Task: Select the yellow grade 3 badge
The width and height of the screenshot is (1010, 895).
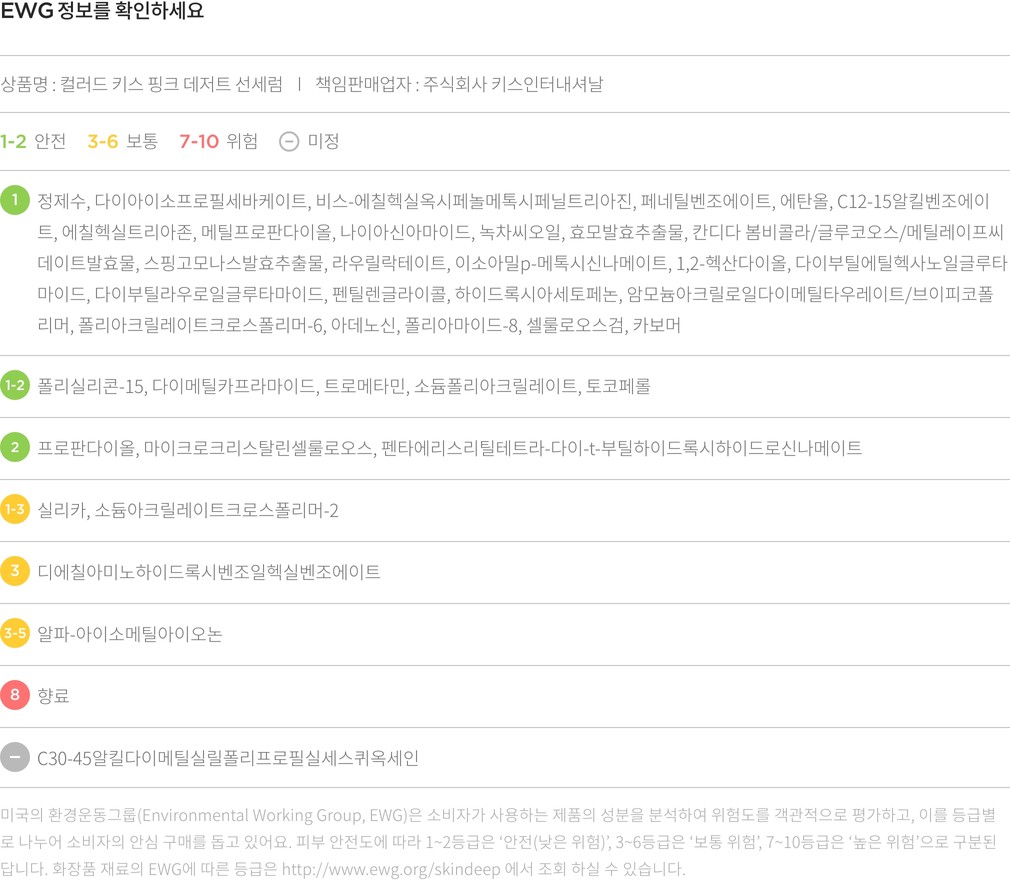Action: [15, 571]
